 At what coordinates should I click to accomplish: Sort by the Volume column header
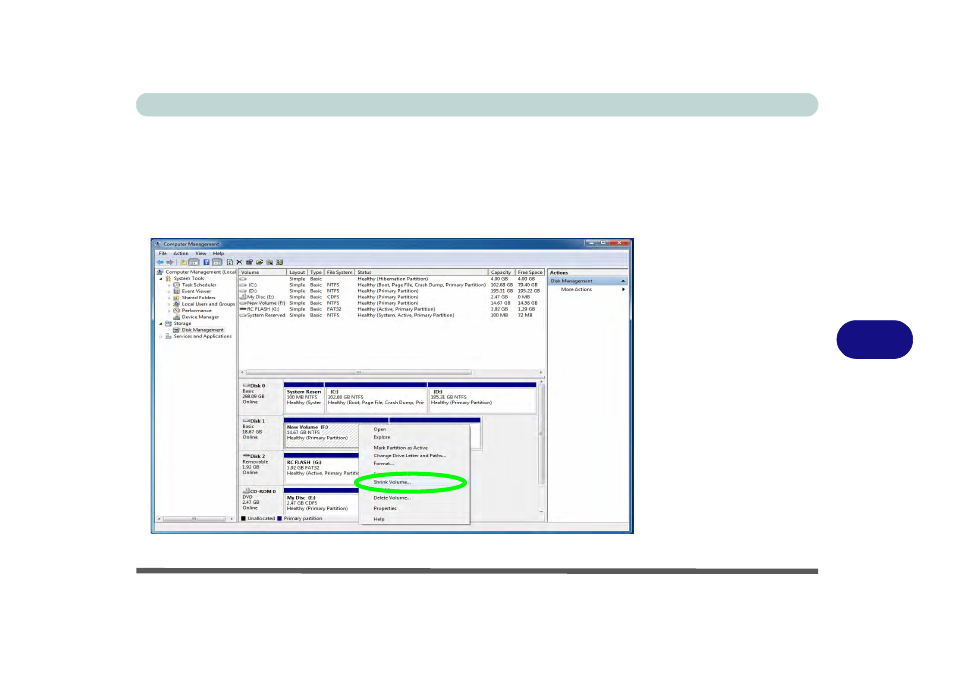point(263,273)
